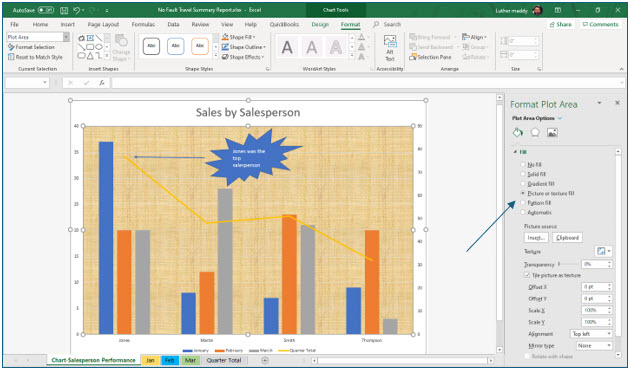Close the Format Plot Area pane

coord(617,103)
